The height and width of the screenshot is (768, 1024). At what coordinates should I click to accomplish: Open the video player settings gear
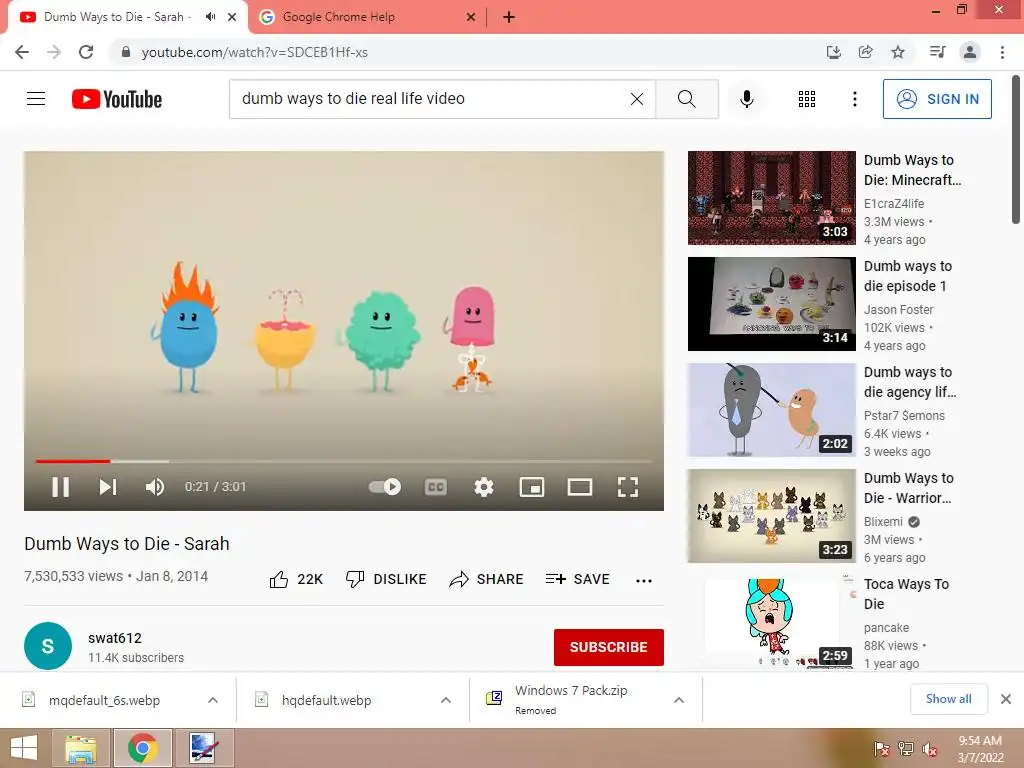(483, 487)
